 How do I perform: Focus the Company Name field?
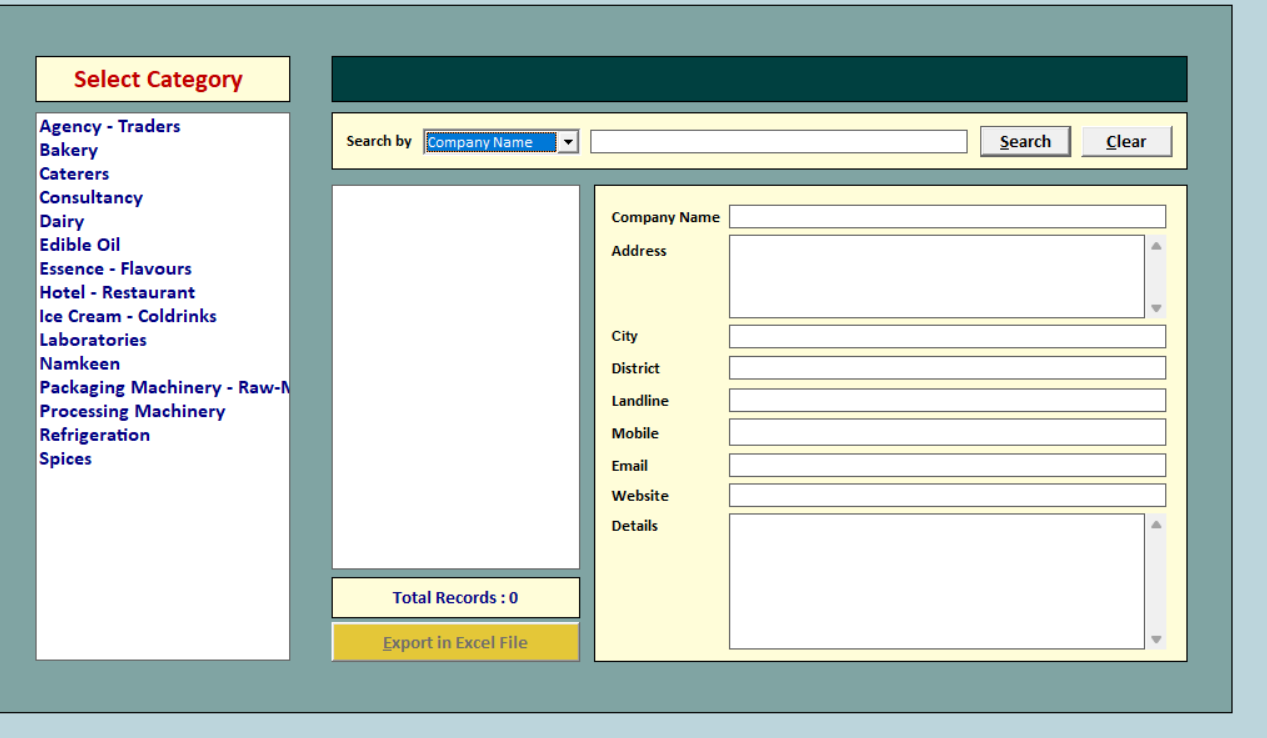pyautogui.click(x=946, y=217)
